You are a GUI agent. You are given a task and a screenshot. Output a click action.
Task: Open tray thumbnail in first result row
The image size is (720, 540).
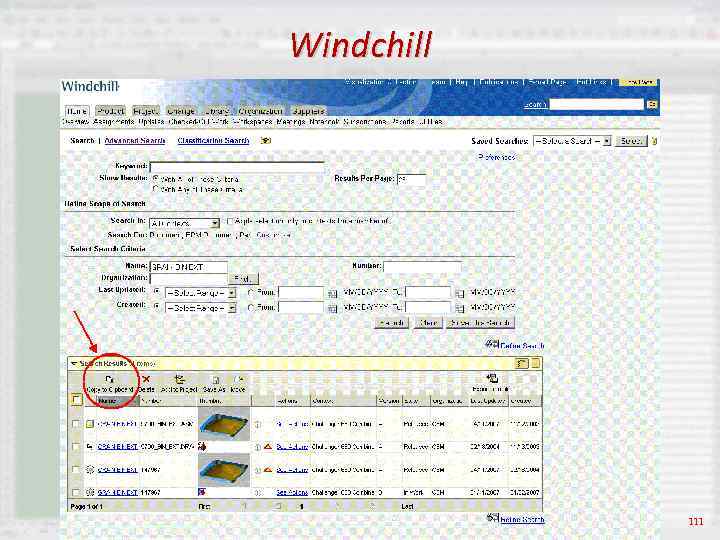click(x=224, y=424)
